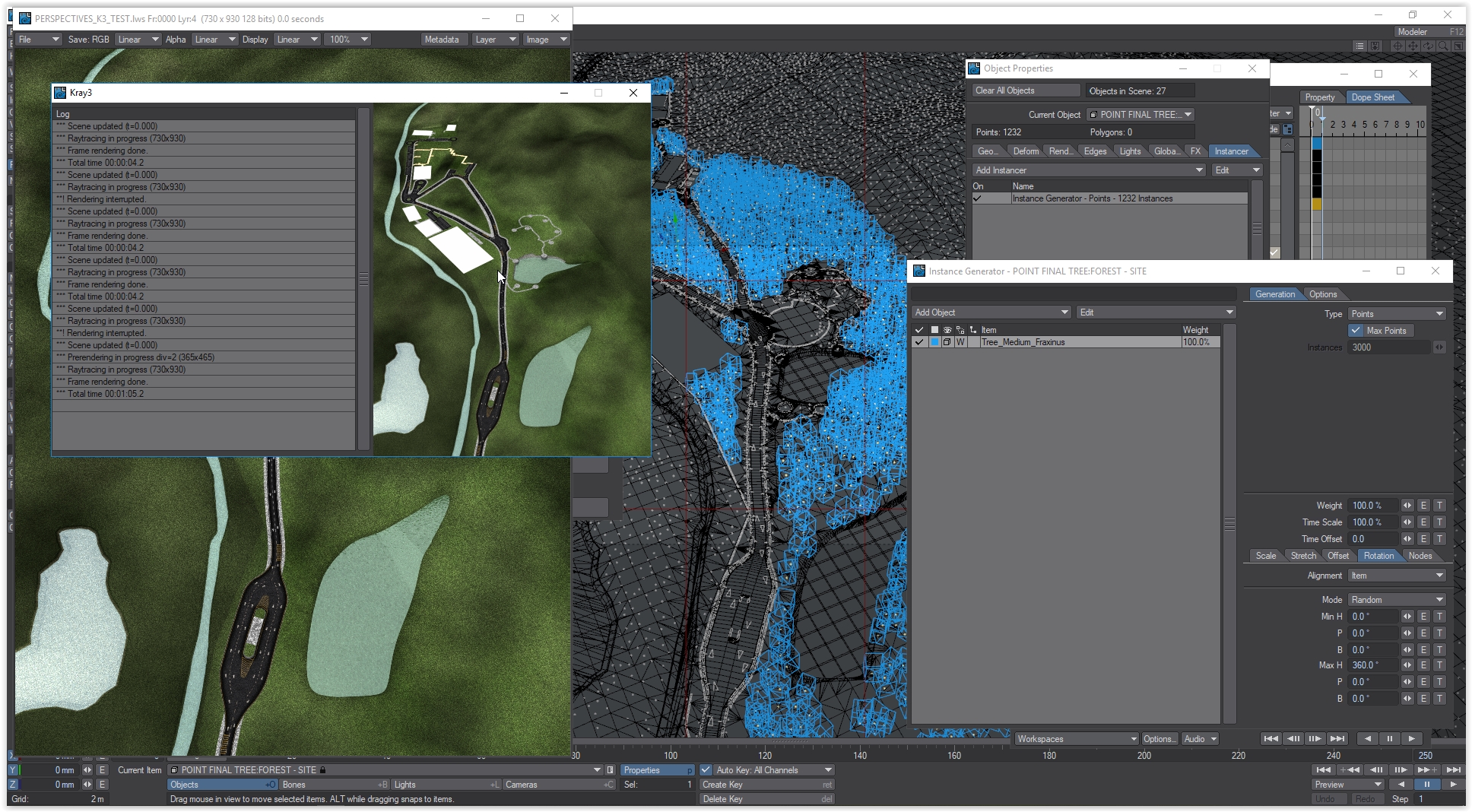Click the Create Key button
Viewport: 1472px width, 812px height.
766,785
